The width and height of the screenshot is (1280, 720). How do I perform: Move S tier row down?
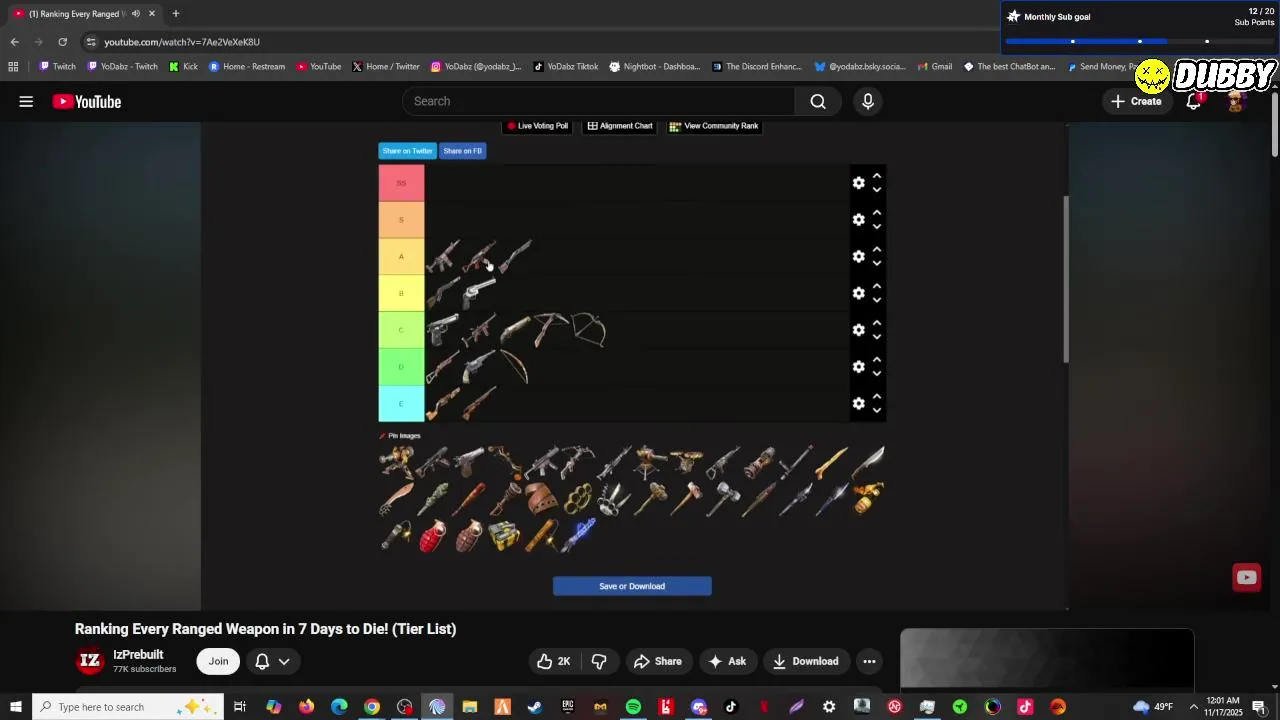877,227
